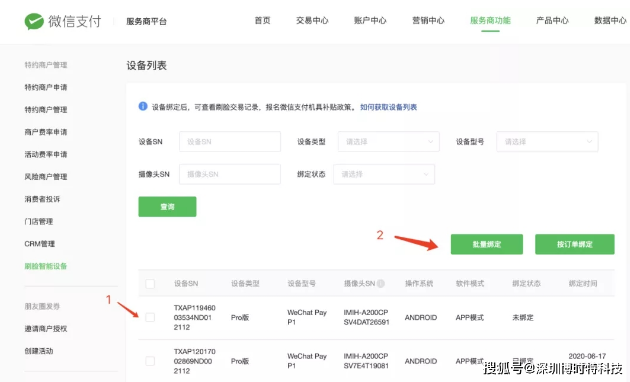Viewport: 630px width, 382px height.
Task: Click 未绑定 status in first device row
Action: (523, 318)
